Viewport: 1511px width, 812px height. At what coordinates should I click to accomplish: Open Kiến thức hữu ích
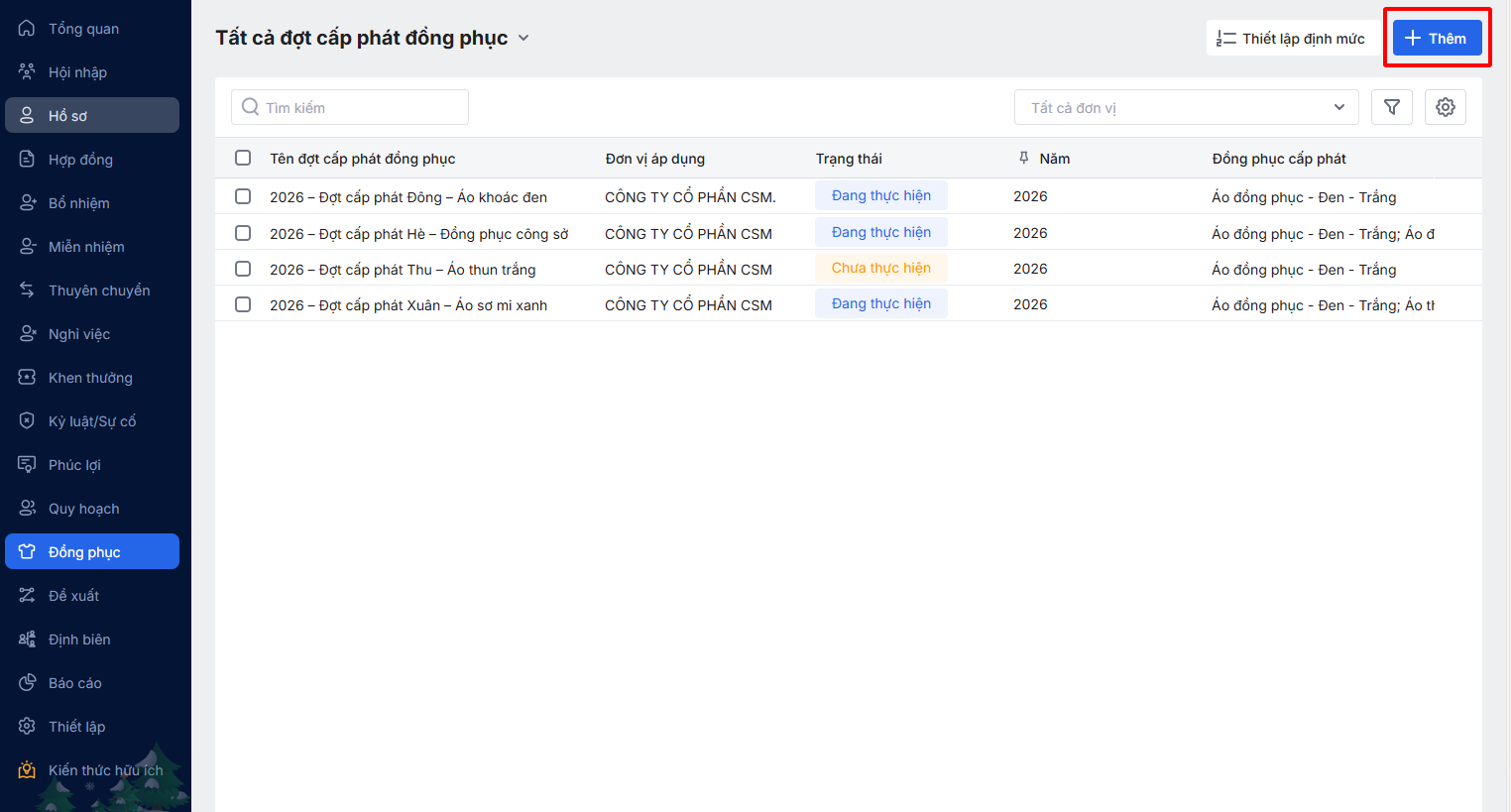click(105, 770)
